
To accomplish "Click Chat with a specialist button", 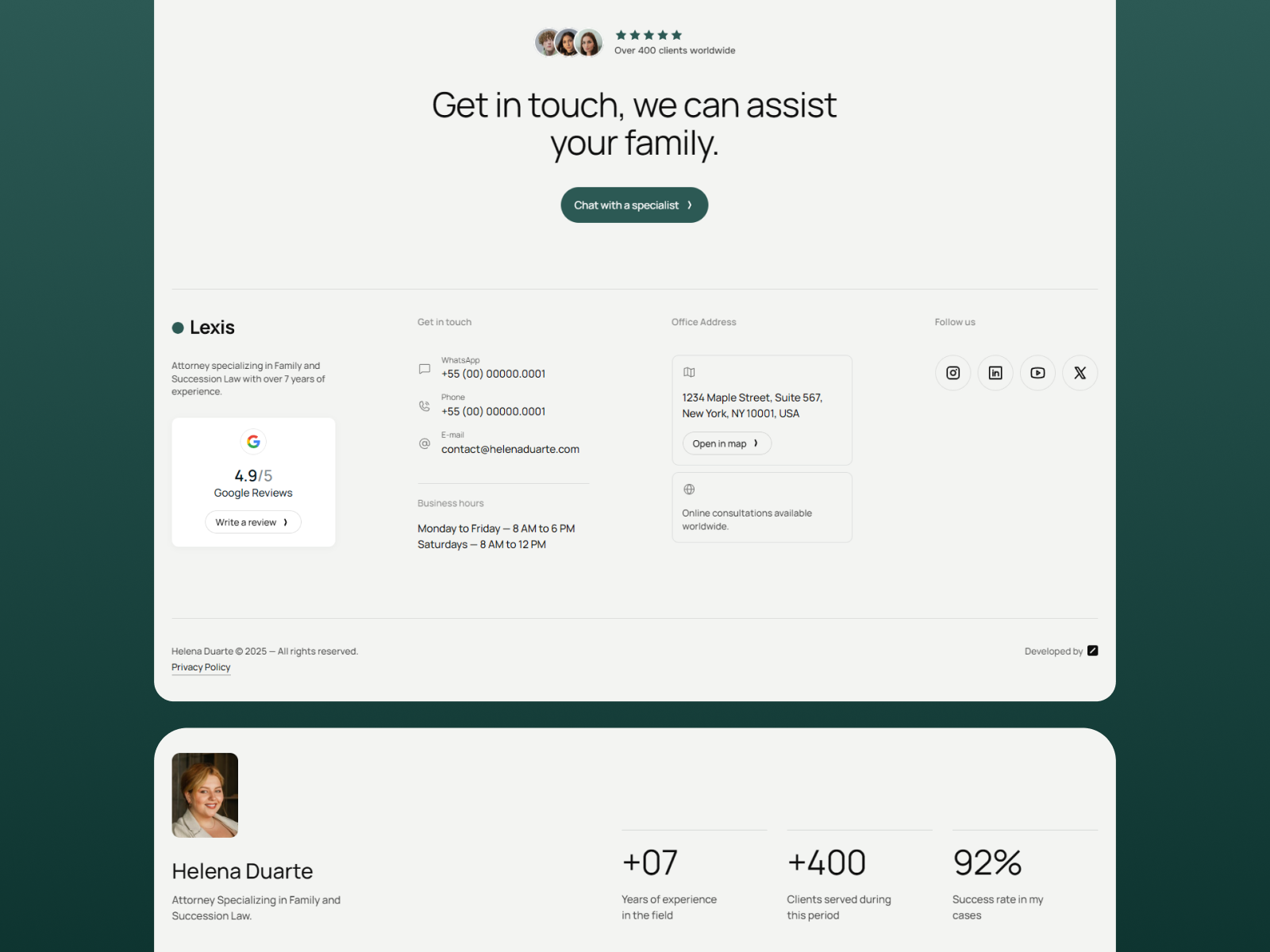I will click(634, 205).
